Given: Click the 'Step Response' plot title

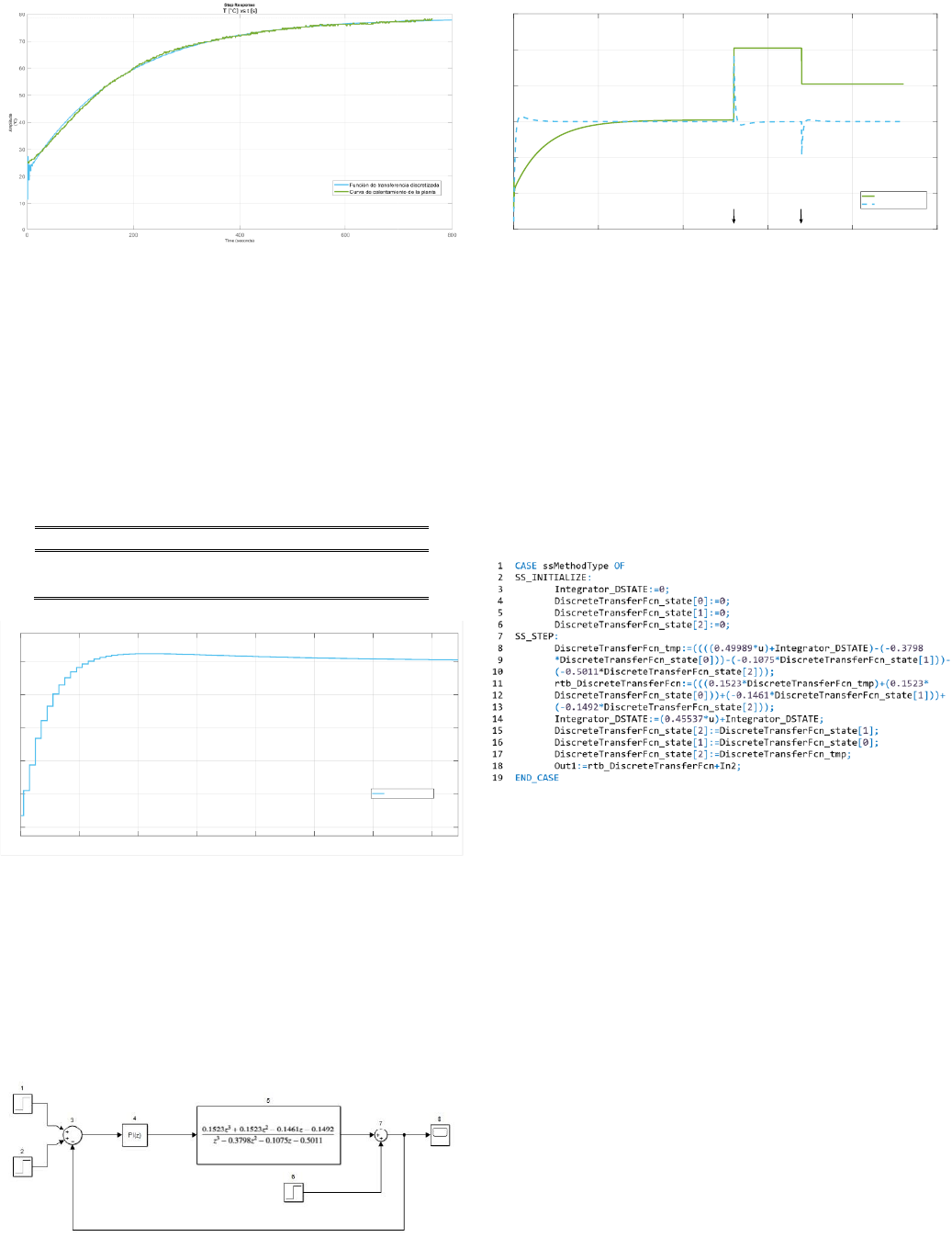Looking at the screenshot, I should 239,5.
